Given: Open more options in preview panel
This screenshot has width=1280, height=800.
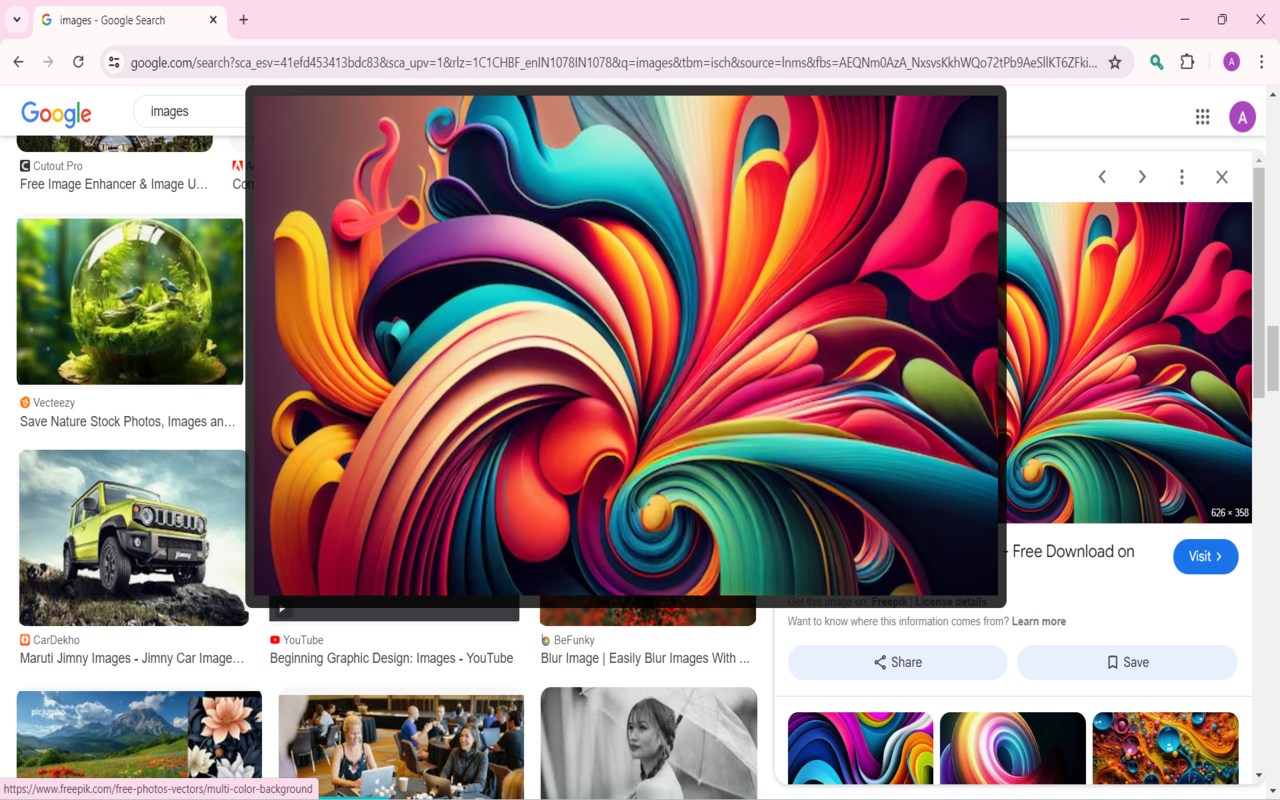Looking at the screenshot, I should pos(1182,177).
